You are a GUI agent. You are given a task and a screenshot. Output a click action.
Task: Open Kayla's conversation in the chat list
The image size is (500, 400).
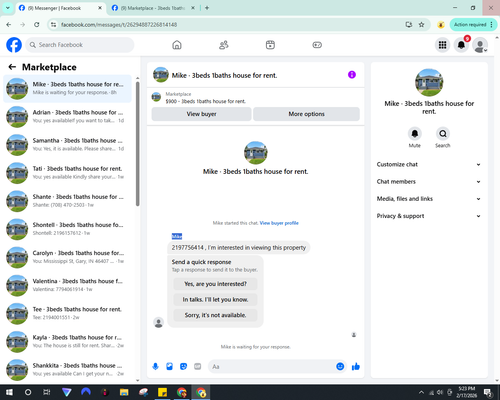pyautogui.click(x=67, y=342)
